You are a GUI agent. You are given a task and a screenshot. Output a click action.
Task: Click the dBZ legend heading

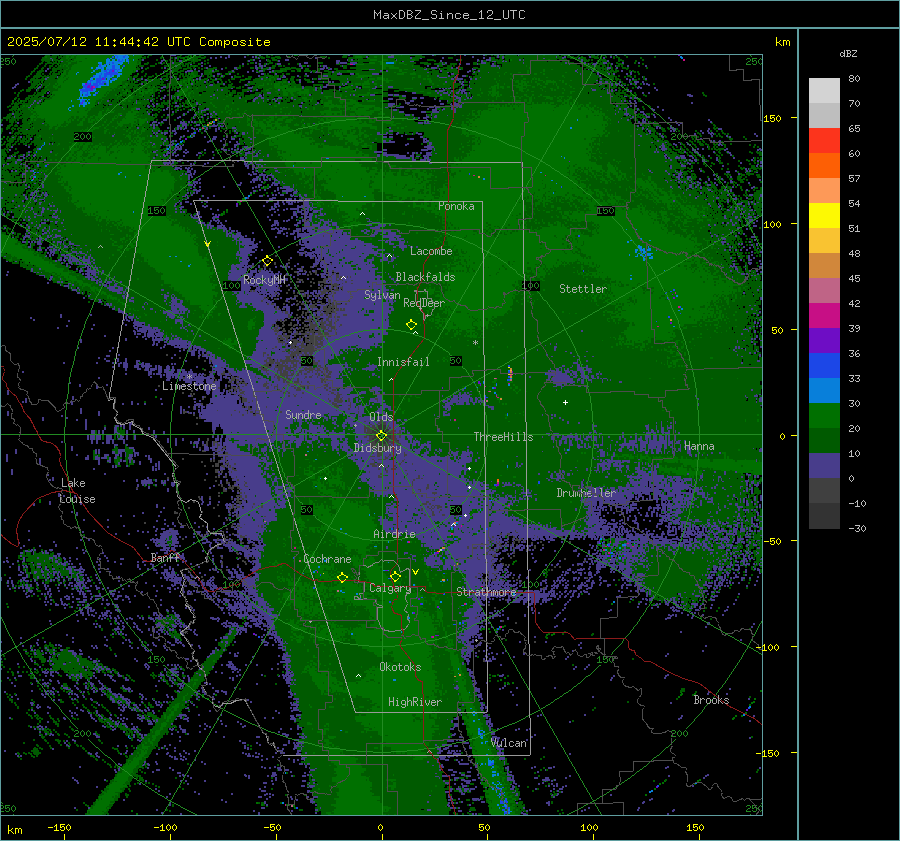[848, 53]
